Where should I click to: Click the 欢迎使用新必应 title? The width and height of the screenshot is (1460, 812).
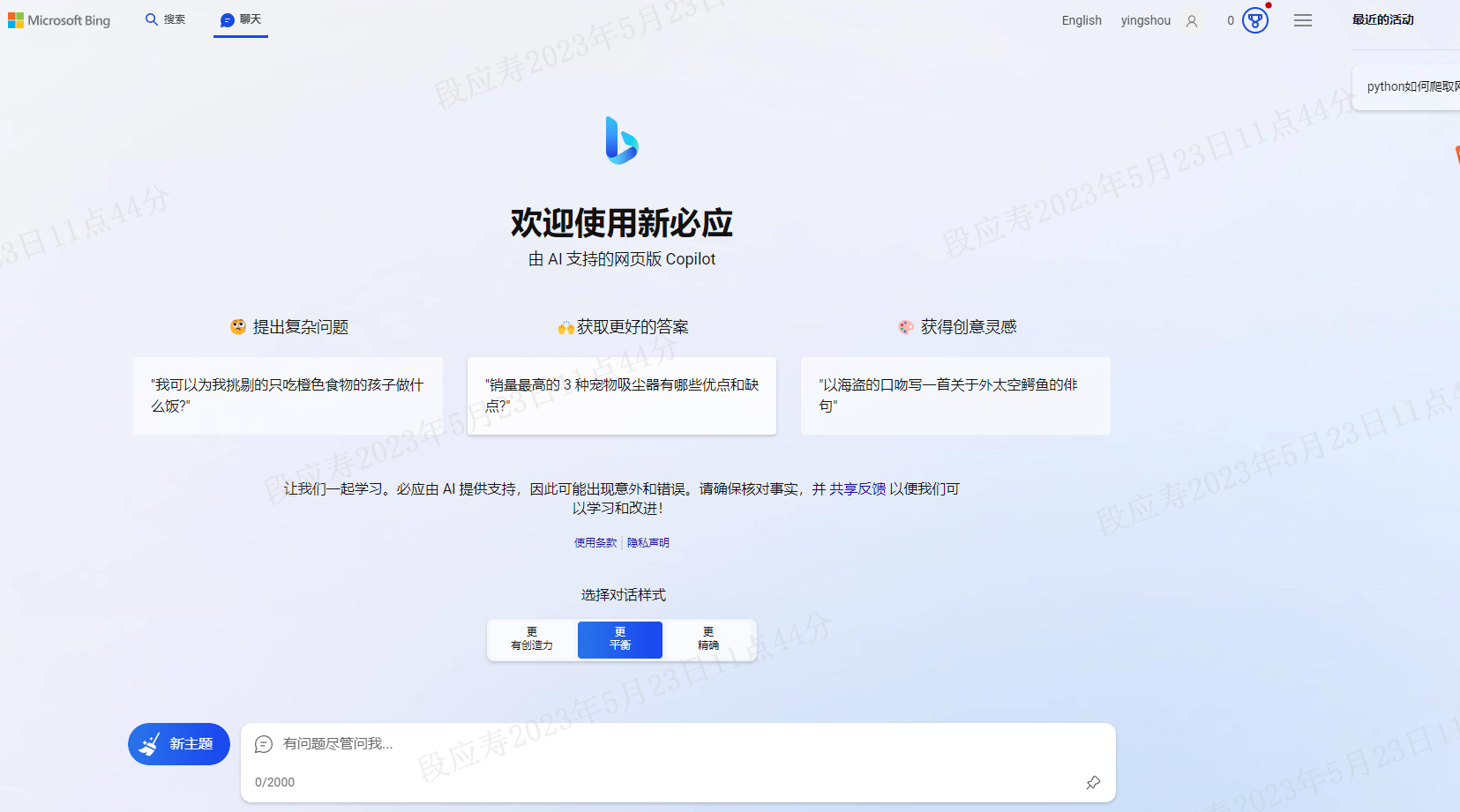(x=622, y=223)
